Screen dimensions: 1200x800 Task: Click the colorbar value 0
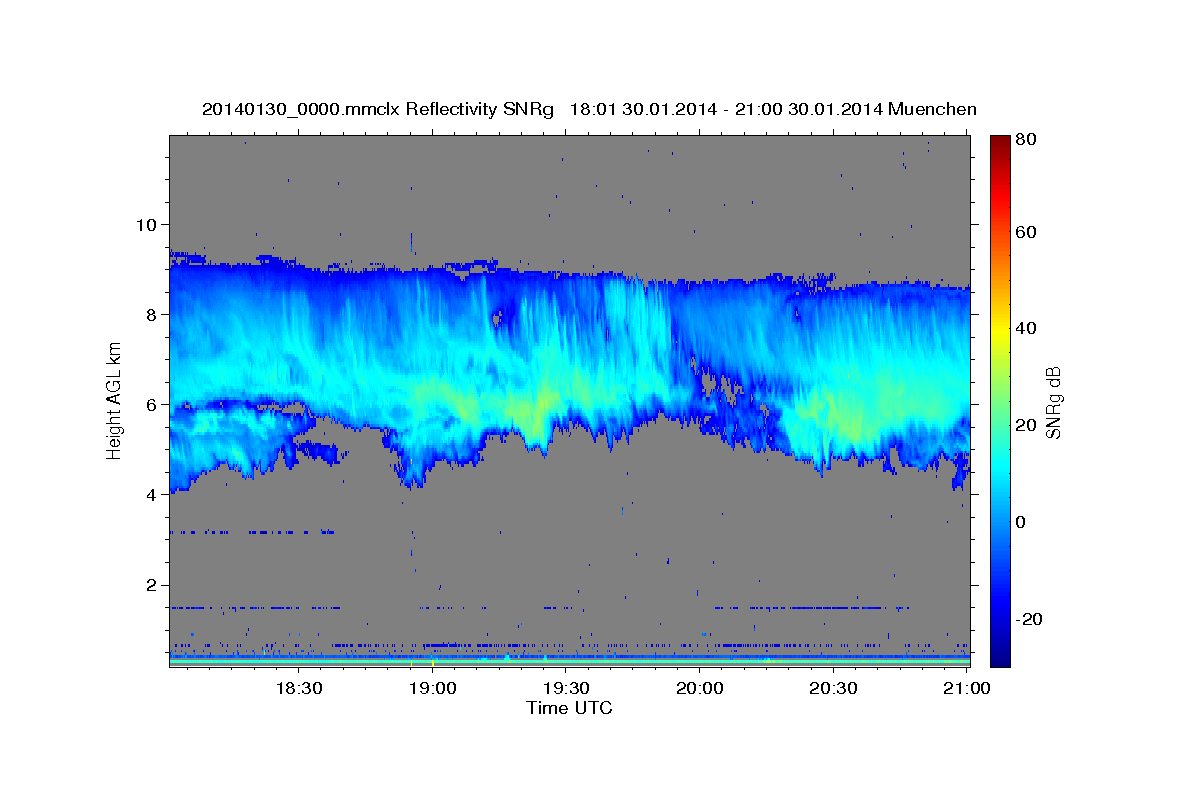(1022, 522)
